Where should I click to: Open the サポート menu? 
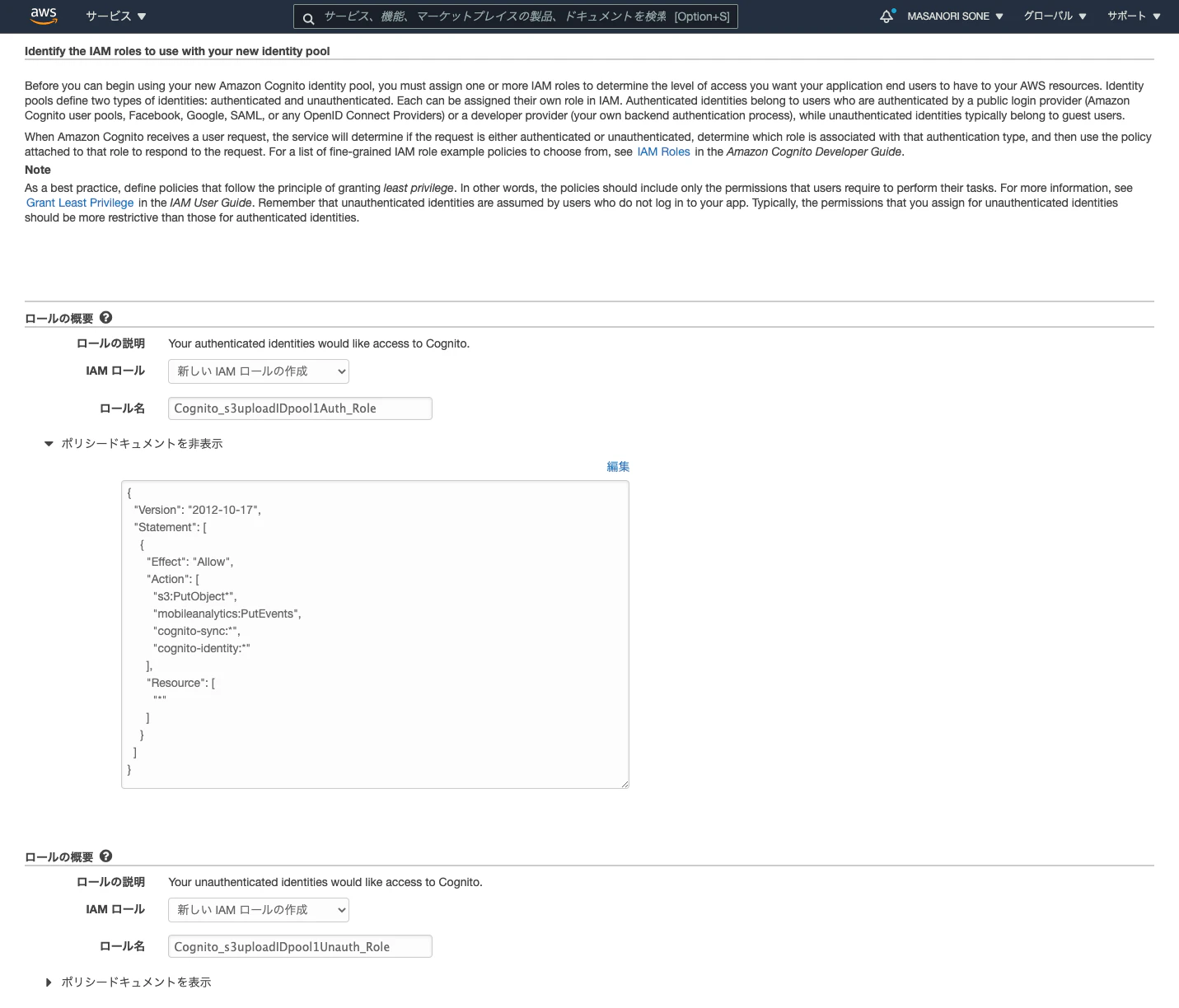click(1134, 16)
